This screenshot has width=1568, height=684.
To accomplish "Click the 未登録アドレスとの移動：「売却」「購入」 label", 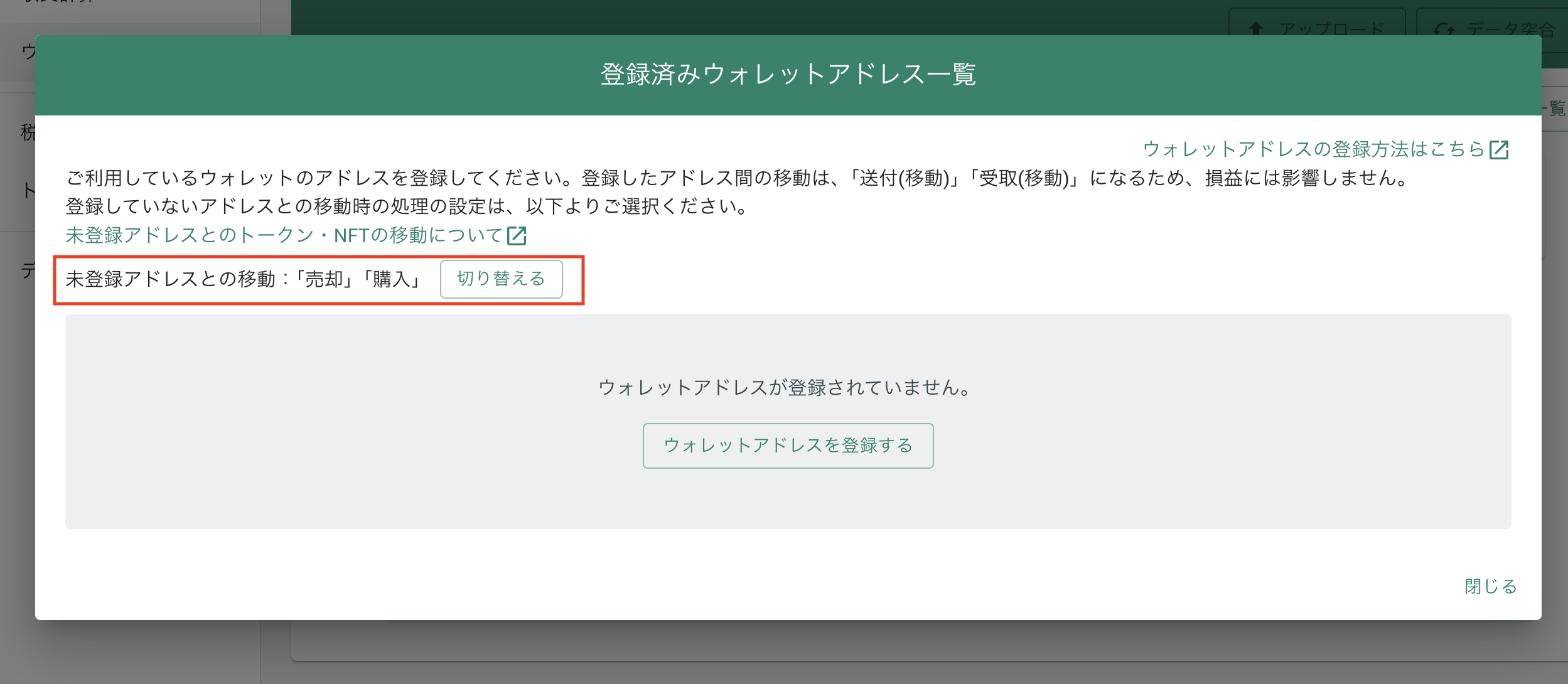I will point(244,279).
